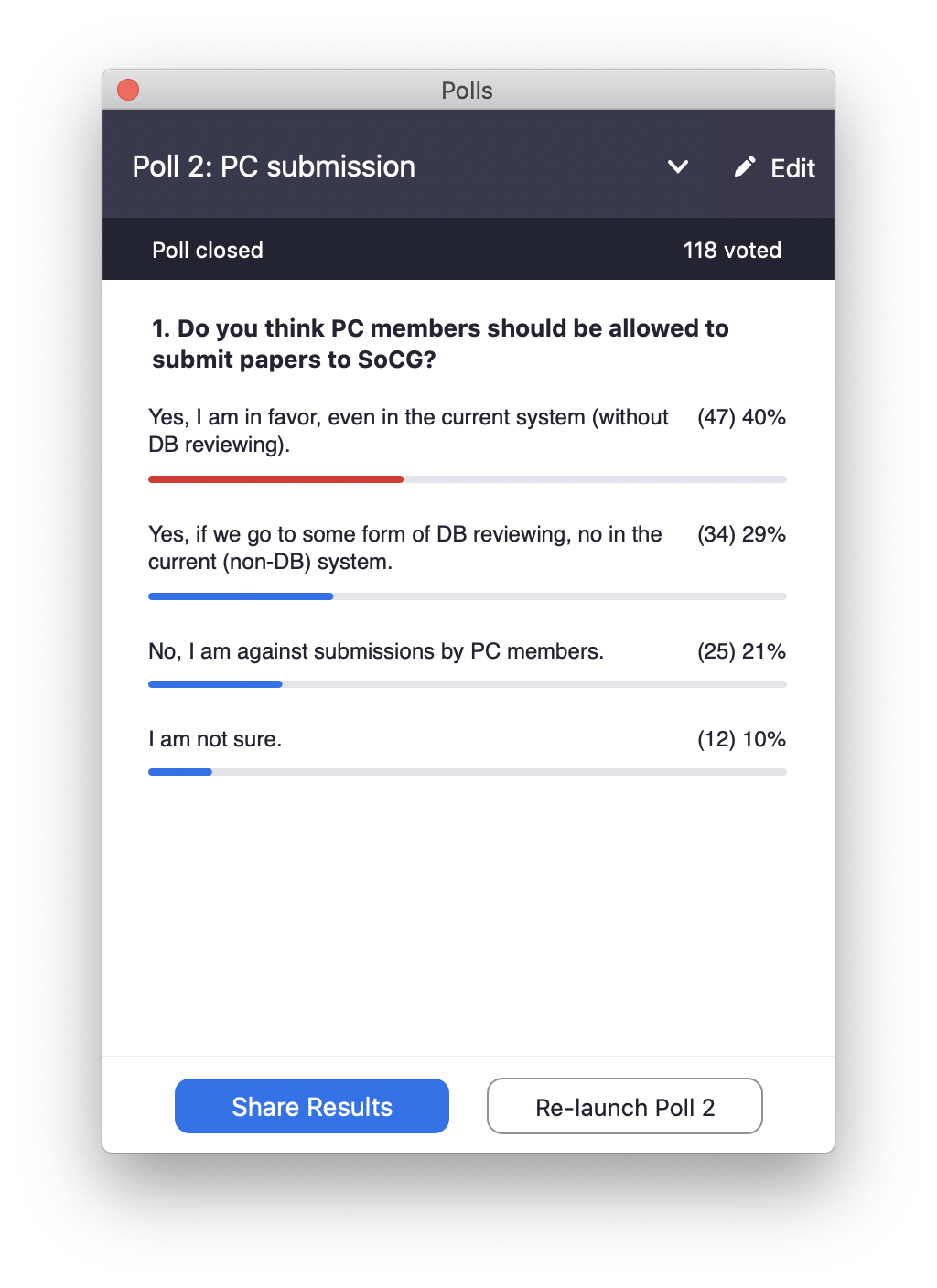Click the 21% result progress bar
The image size is (937, 1288).
pos(468,684)
